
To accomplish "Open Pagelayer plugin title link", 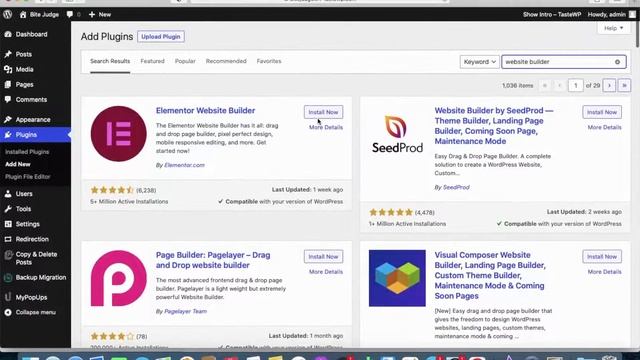I will [x=213, y=260].
